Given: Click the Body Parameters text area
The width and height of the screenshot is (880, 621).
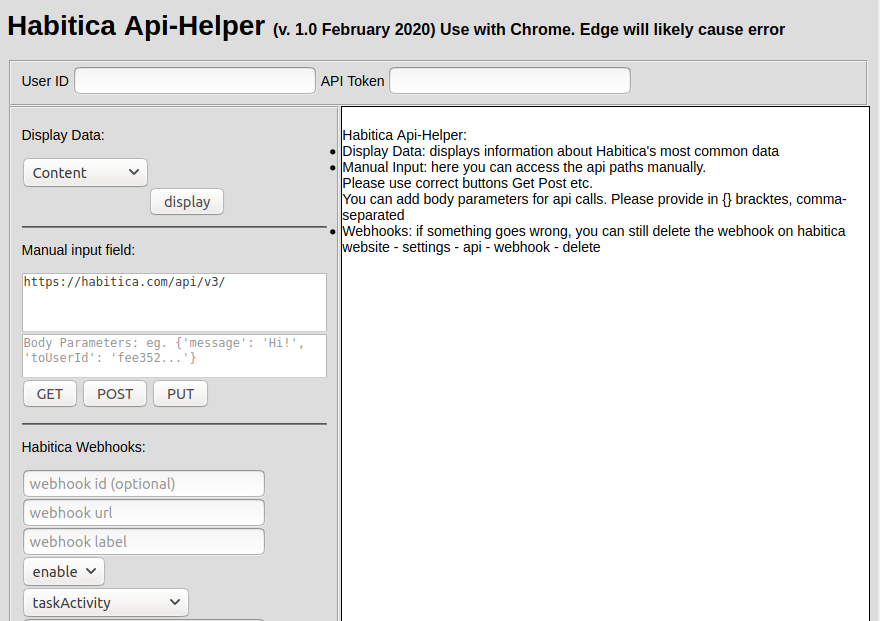Looking at the screenshot, I should tap(175, 356).
